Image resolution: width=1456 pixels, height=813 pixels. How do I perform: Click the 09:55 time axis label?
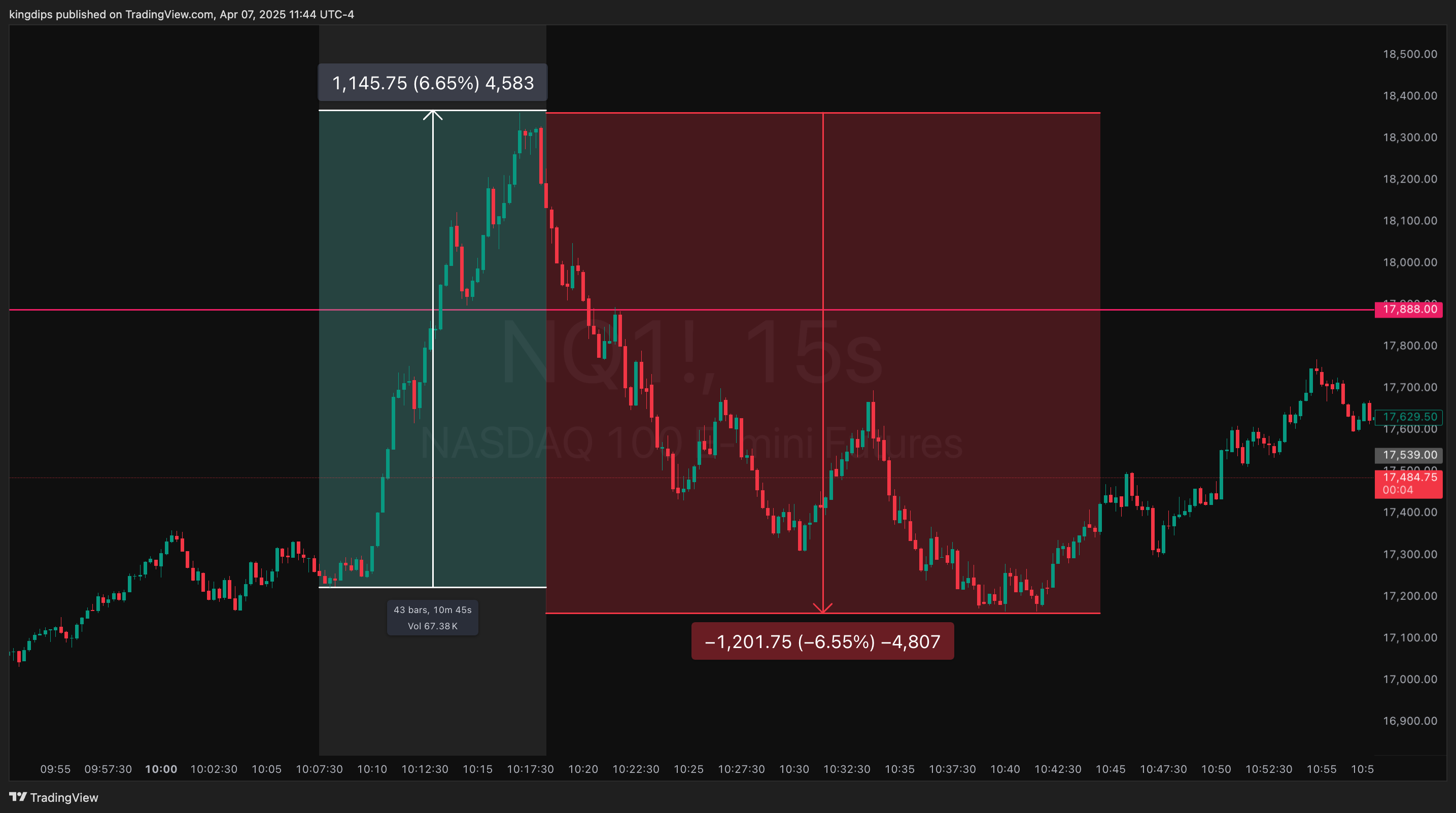(x=55, y=769)
